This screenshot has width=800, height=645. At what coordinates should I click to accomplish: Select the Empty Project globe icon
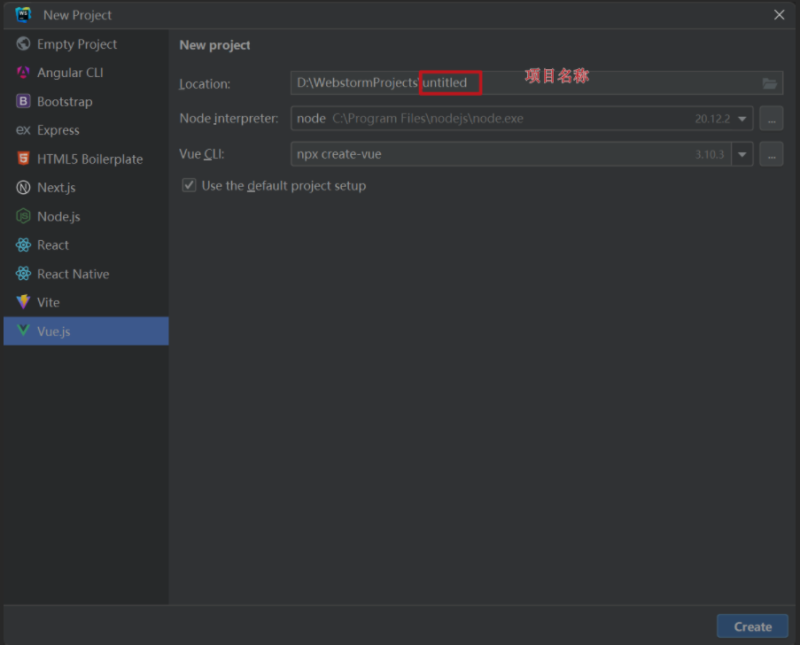[x=23, y=44]
